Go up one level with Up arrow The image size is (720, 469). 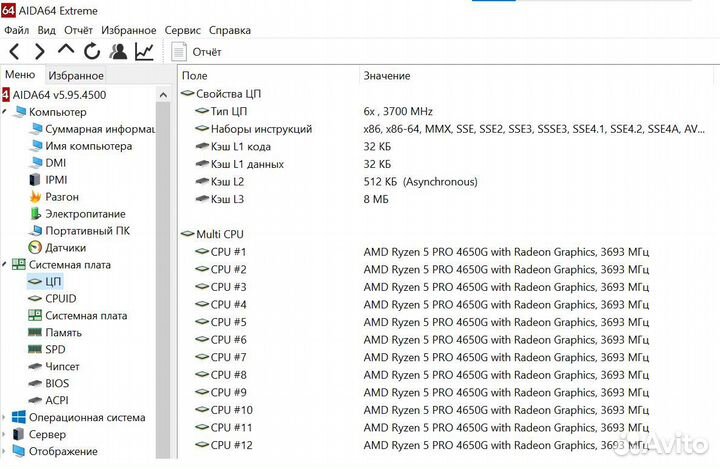tap(66, 51)
